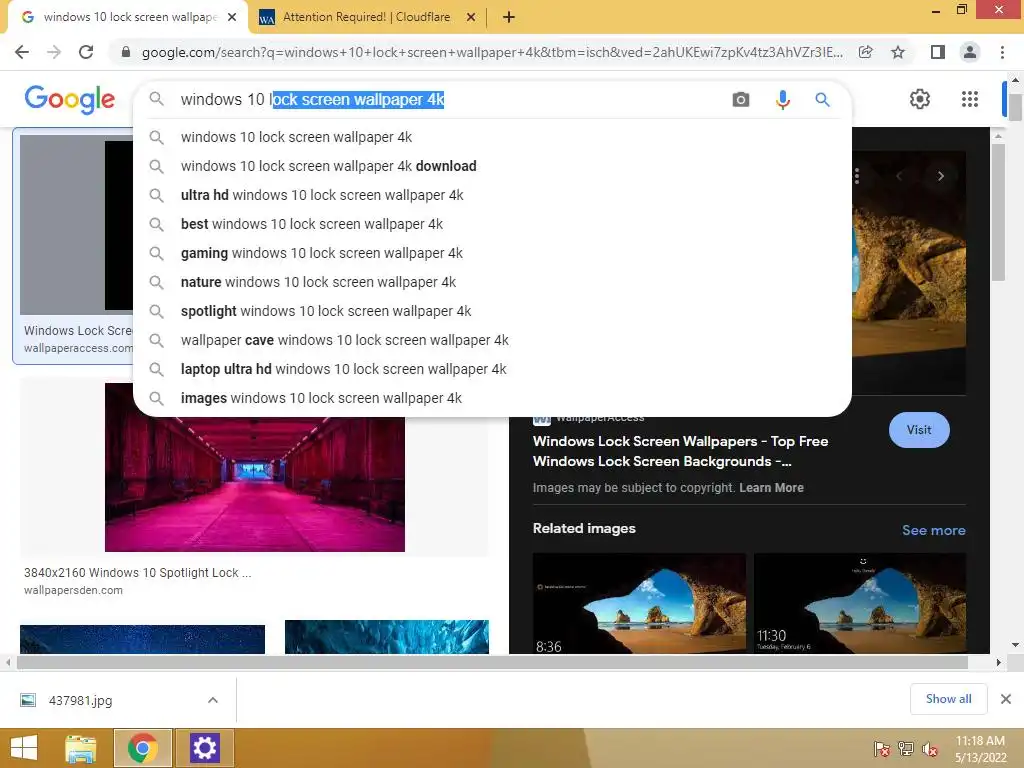Show all downloads
Screen dimensions: 1024x768
pos(948,699)
